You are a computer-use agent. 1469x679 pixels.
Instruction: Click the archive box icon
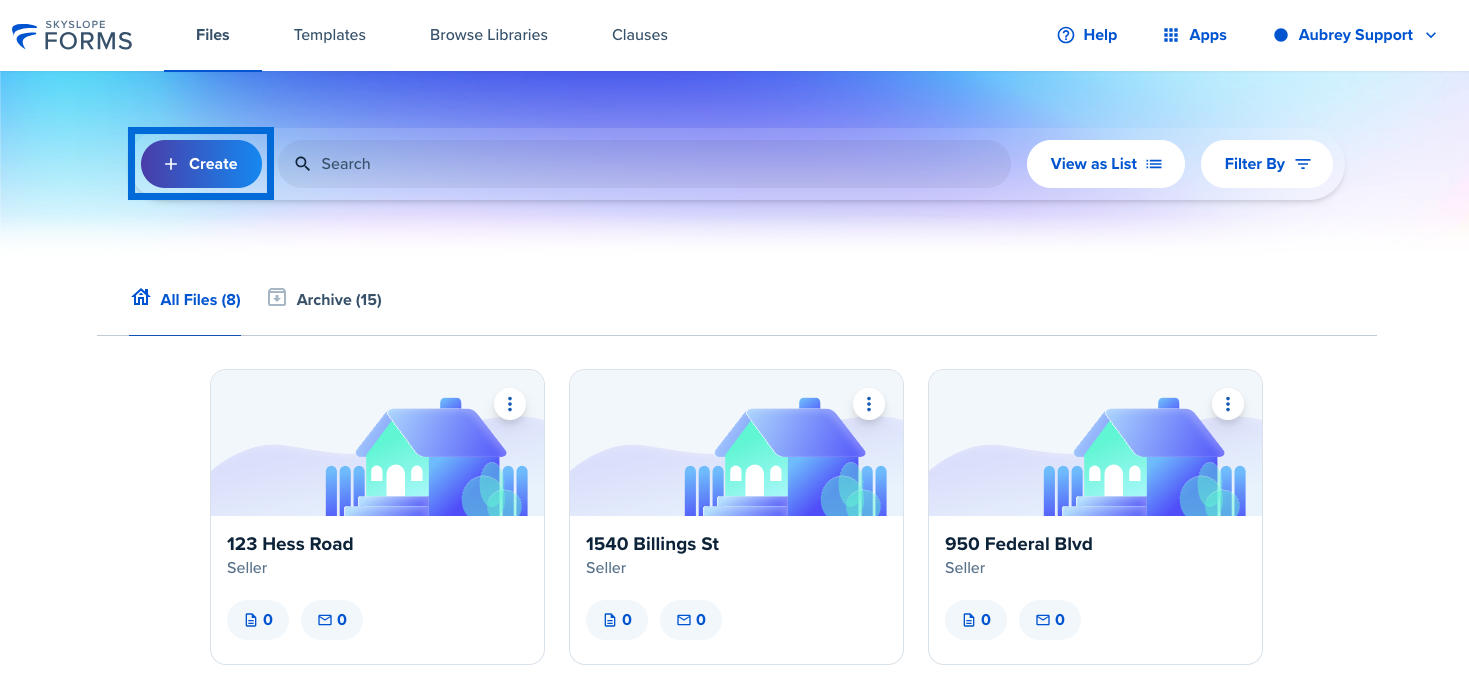tap(277, 297)
